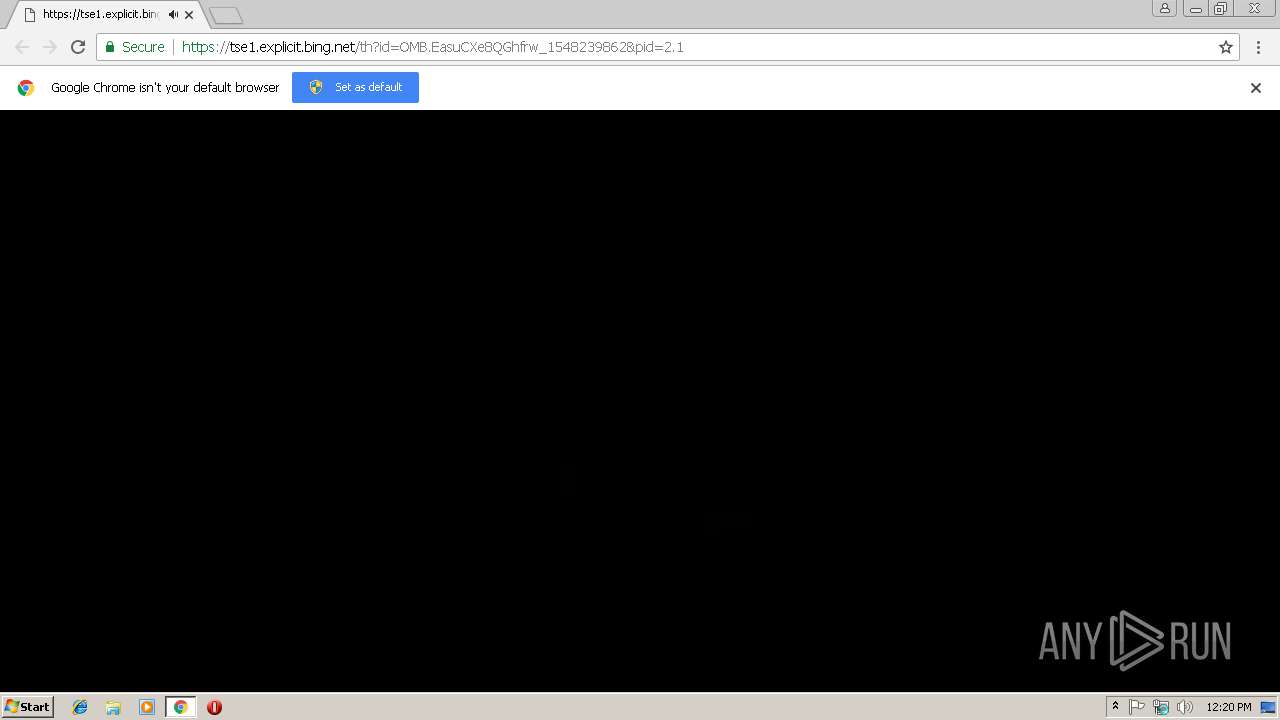Show hidden system tray icons
The width and height of the screenshot is (1280, 720).
pos(1115,707)
